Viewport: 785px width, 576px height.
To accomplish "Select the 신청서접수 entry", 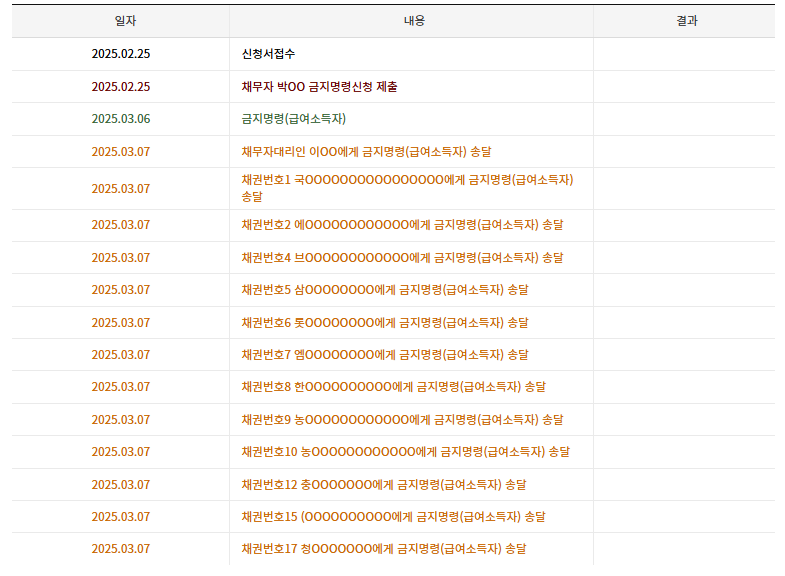I will point(268,54).
